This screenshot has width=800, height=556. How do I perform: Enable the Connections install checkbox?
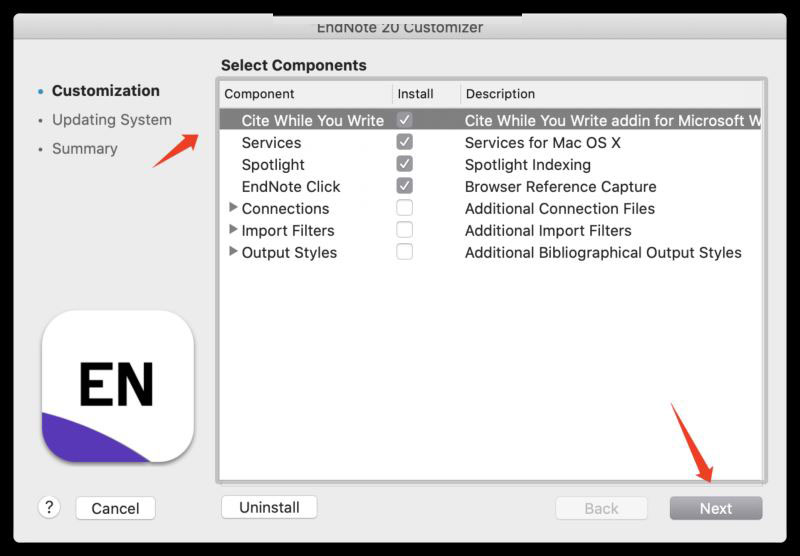point(405,208)
